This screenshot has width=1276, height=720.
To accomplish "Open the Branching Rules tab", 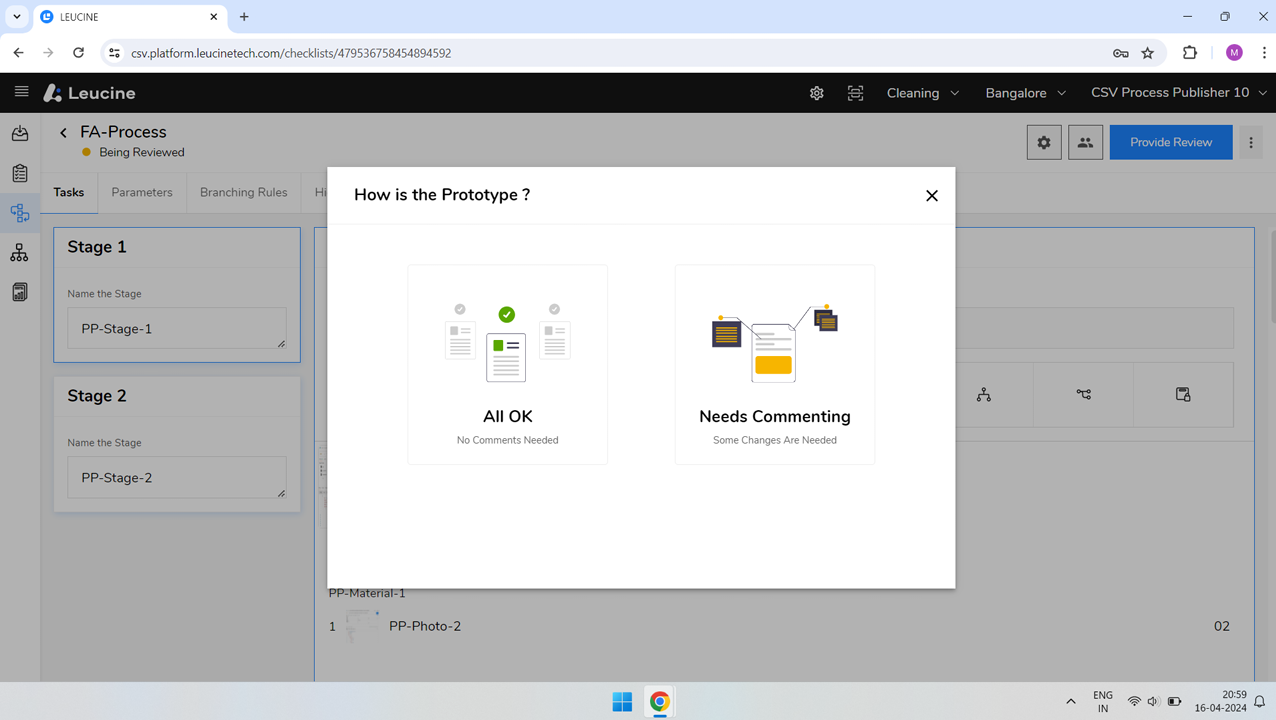I will (243, 192).
